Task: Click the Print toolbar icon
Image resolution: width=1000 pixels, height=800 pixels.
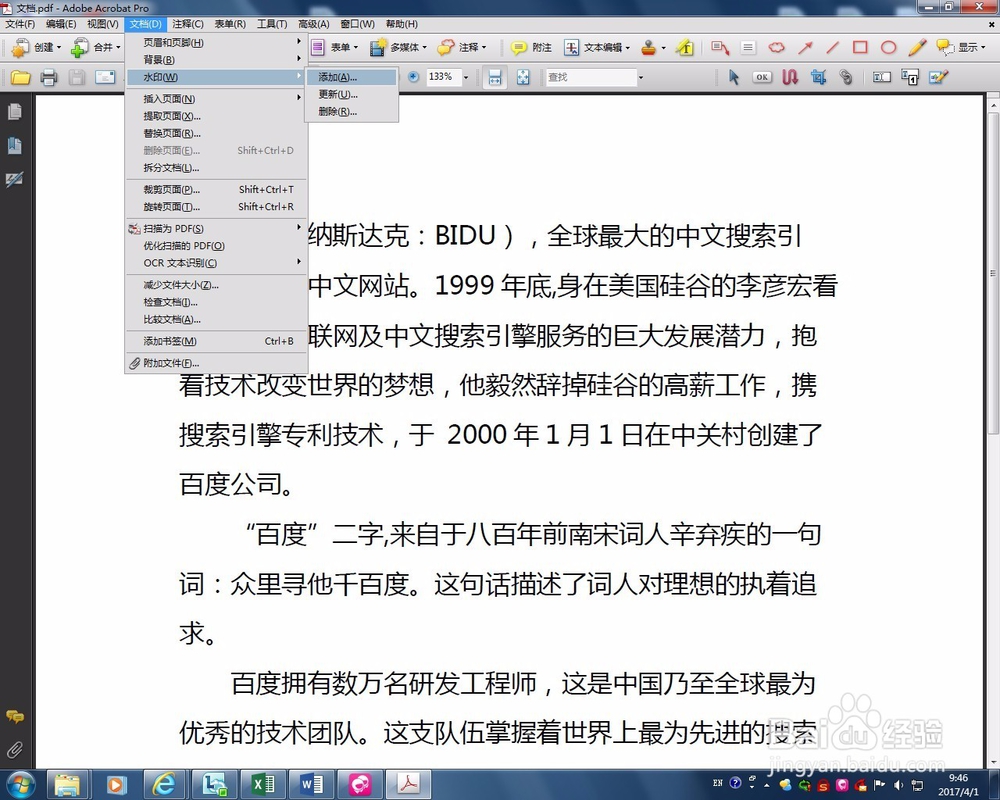Action: coord(48,77)
